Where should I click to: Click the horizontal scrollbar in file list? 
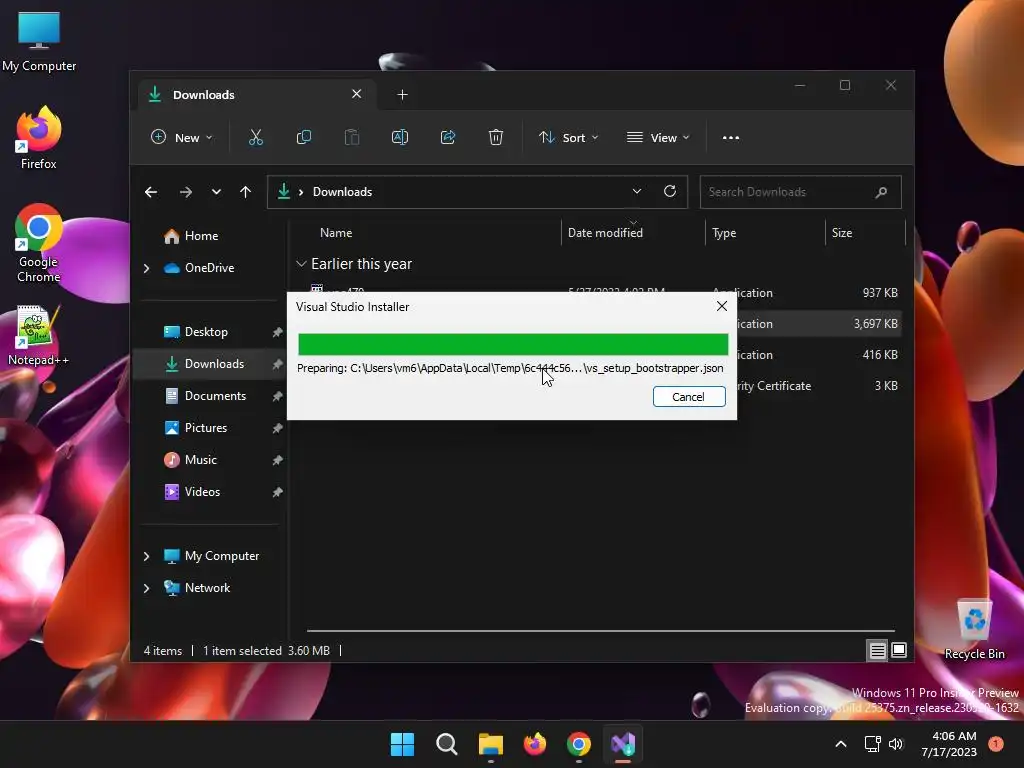pyautogui.click(x=601, y=631)
